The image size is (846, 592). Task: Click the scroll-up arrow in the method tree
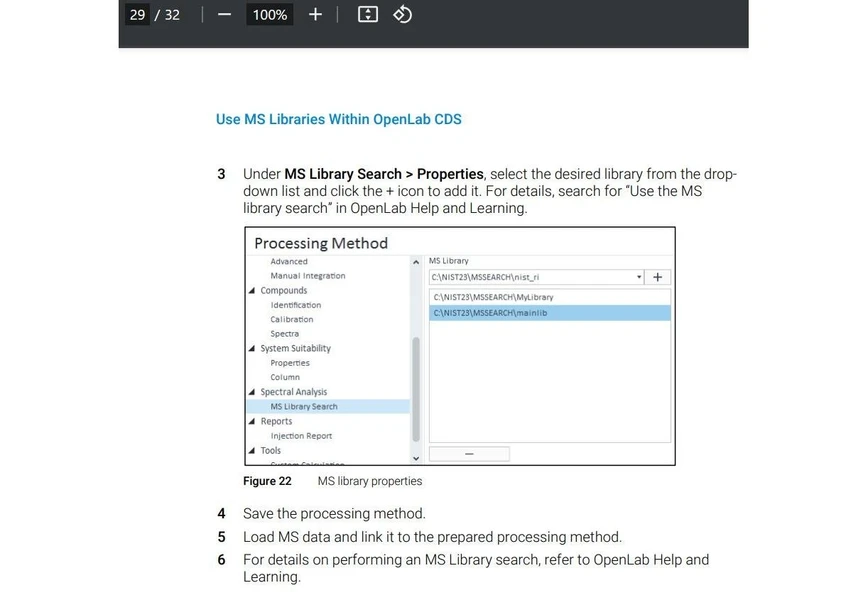pyautogui.click(x=417, y=262)
